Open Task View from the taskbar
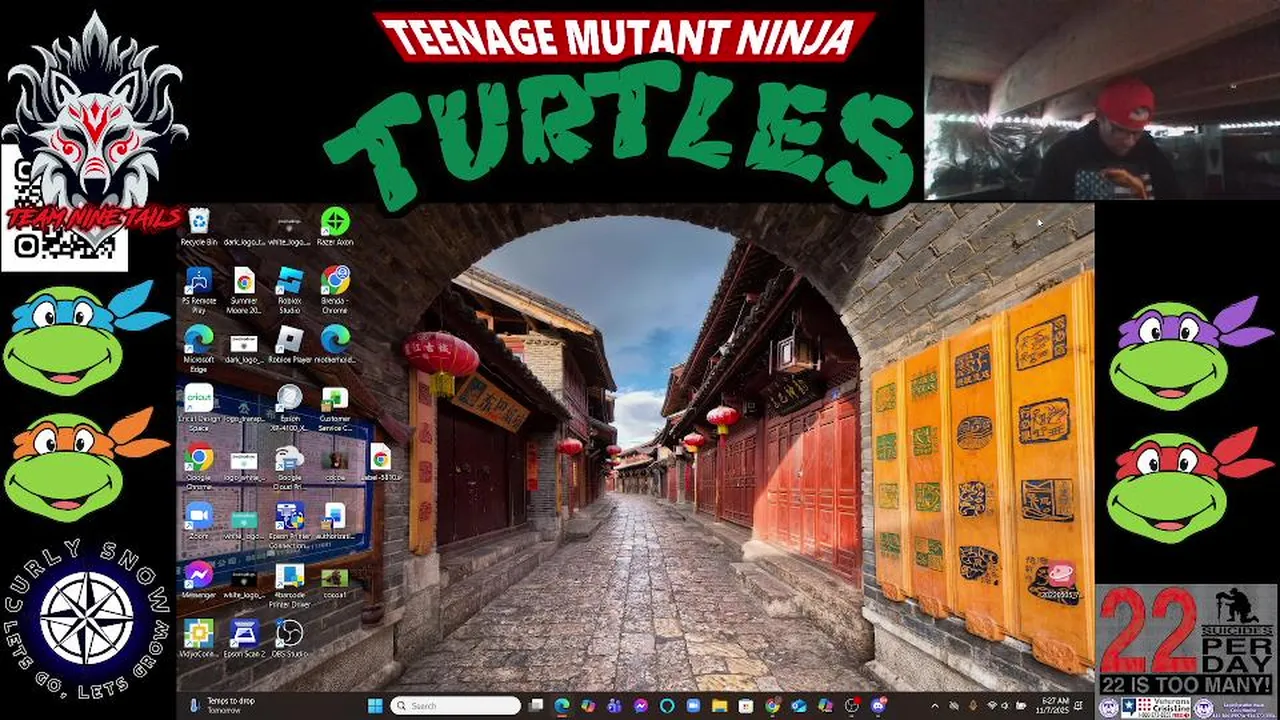Screen dimensions: 1280x720 pyautogui.click(x=536, y=706)
